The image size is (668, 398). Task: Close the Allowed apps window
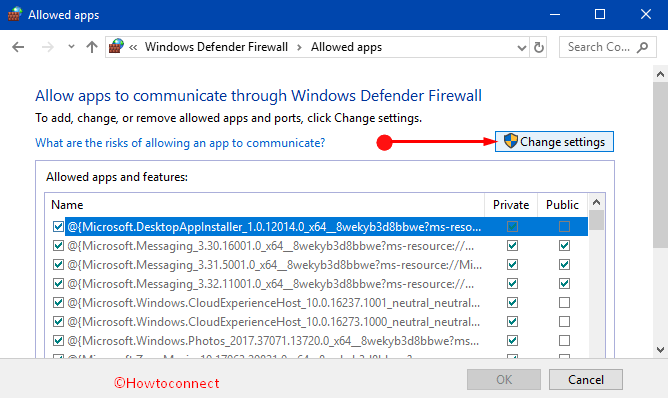(x=645, y=14)
